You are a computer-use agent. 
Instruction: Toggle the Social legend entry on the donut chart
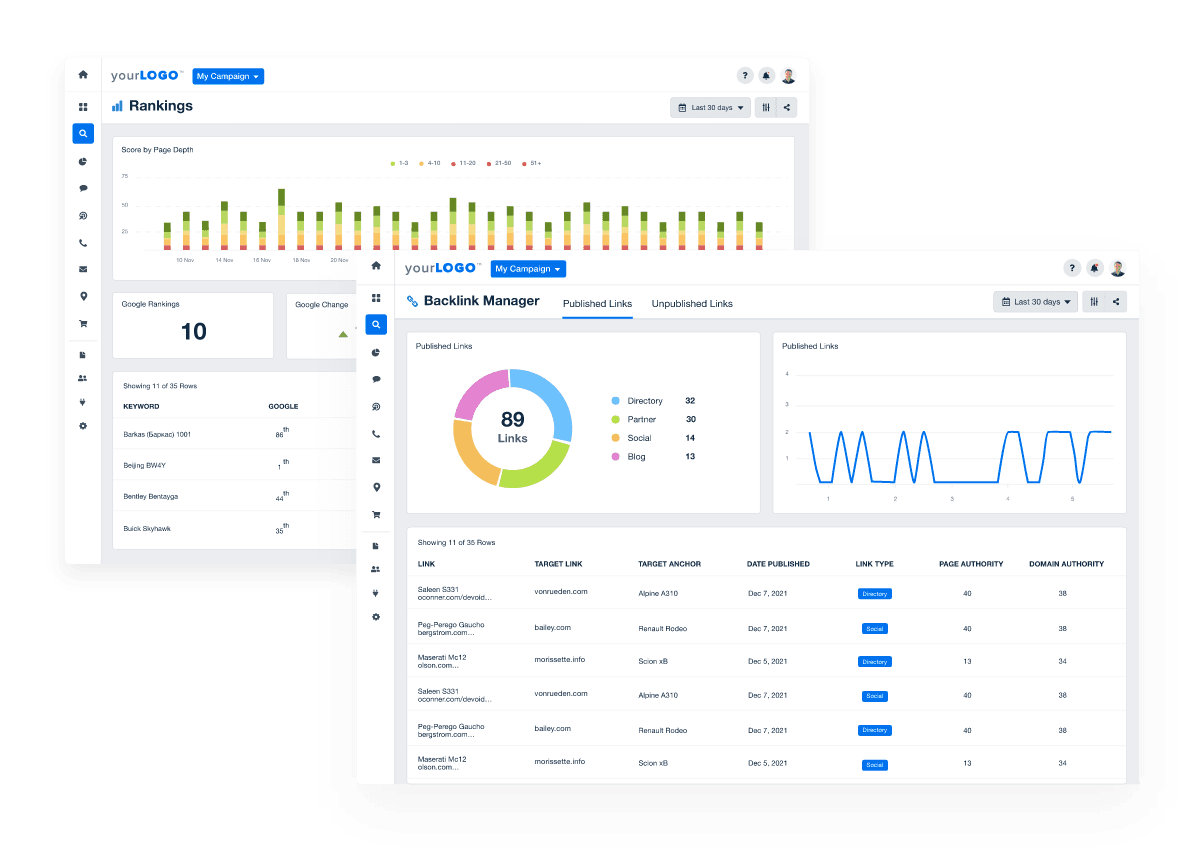tap(640, 437)
